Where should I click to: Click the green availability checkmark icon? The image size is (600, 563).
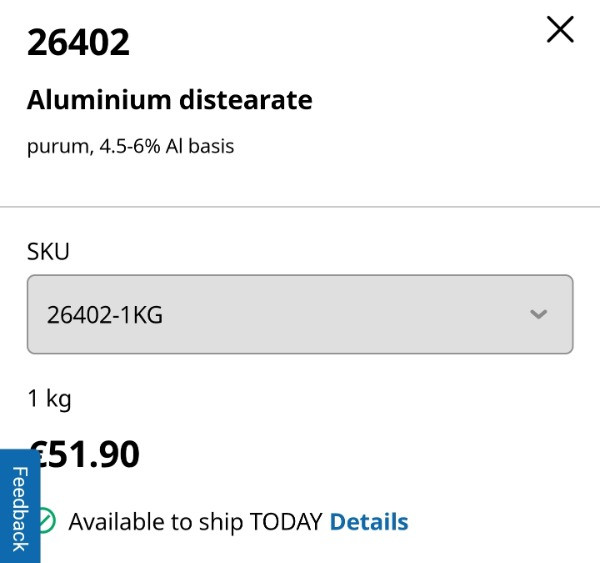(x=46, y=521)
